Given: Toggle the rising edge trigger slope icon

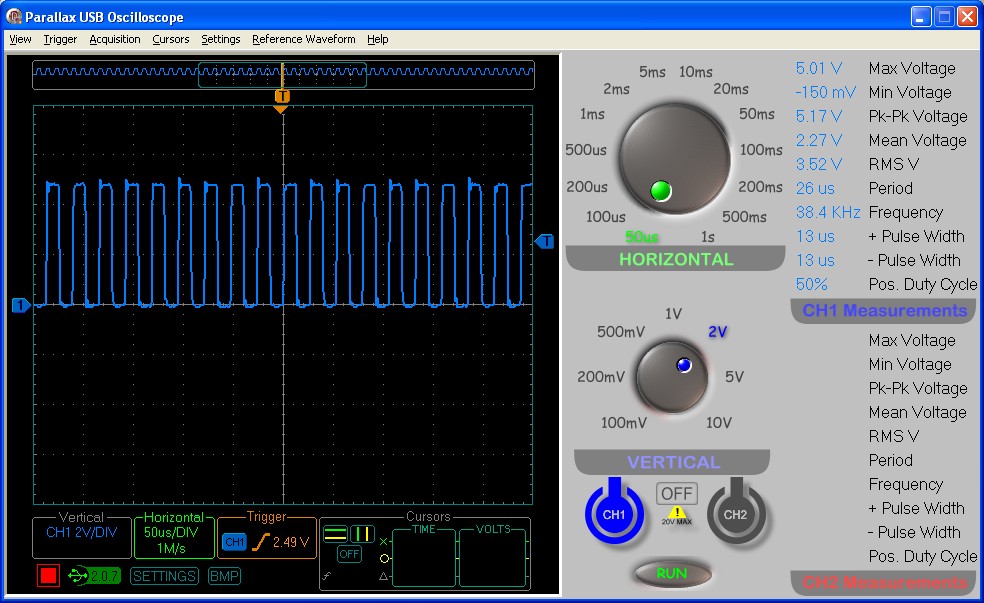Looking at the screenshot, I should tap(260, 542).
